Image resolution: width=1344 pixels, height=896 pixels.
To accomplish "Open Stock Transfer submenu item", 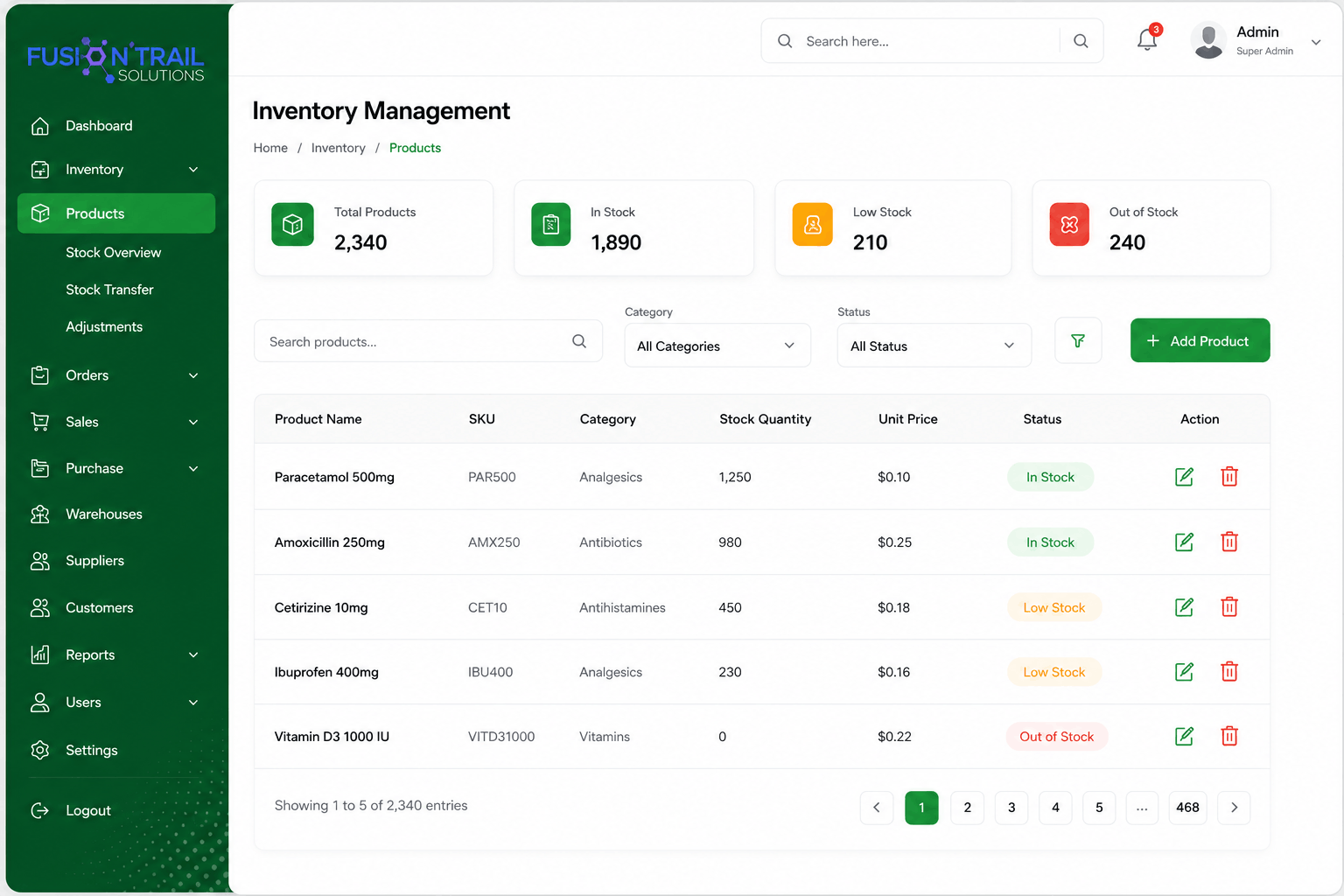I will 109,290.
